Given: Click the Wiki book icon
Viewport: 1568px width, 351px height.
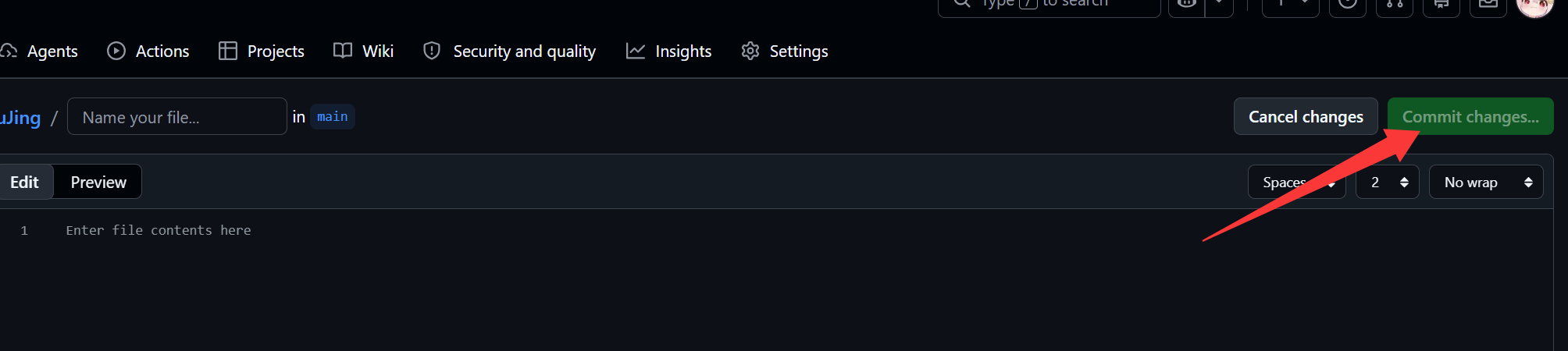Looking at the screenshot, I should pos(343,51).
